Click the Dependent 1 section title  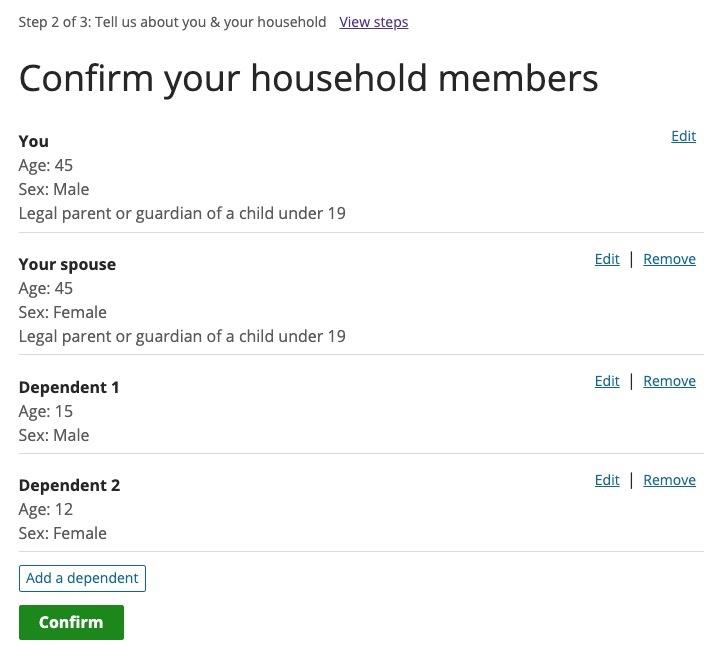69,387
